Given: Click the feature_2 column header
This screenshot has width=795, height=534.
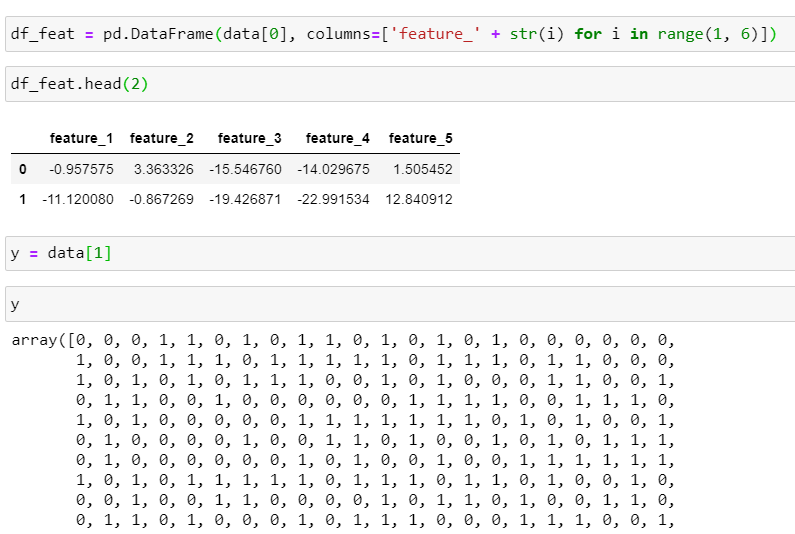Looking at the screenshot, I should [161, 138].
